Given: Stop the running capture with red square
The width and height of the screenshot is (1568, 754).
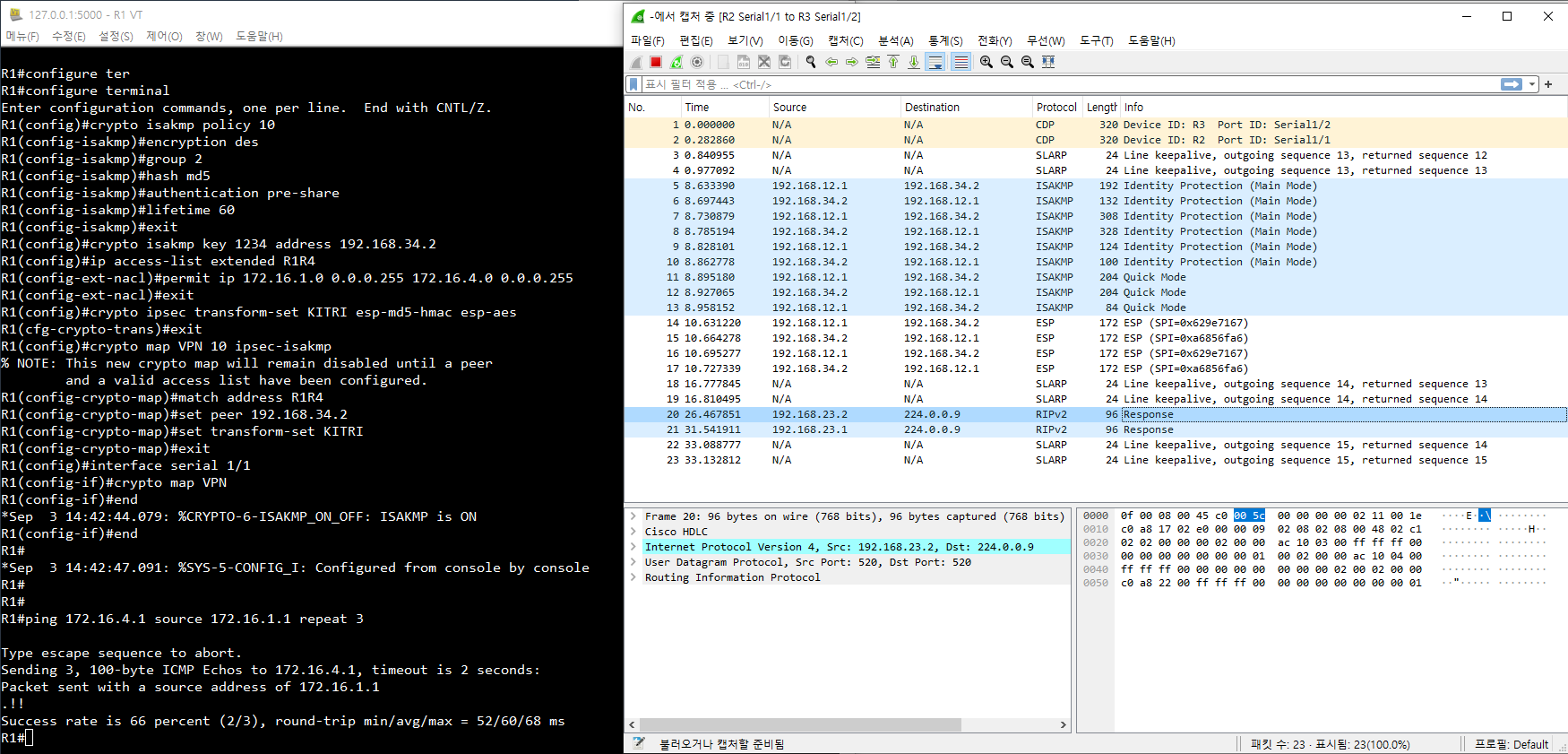Looking at the screenshot, I should [656, 62].
